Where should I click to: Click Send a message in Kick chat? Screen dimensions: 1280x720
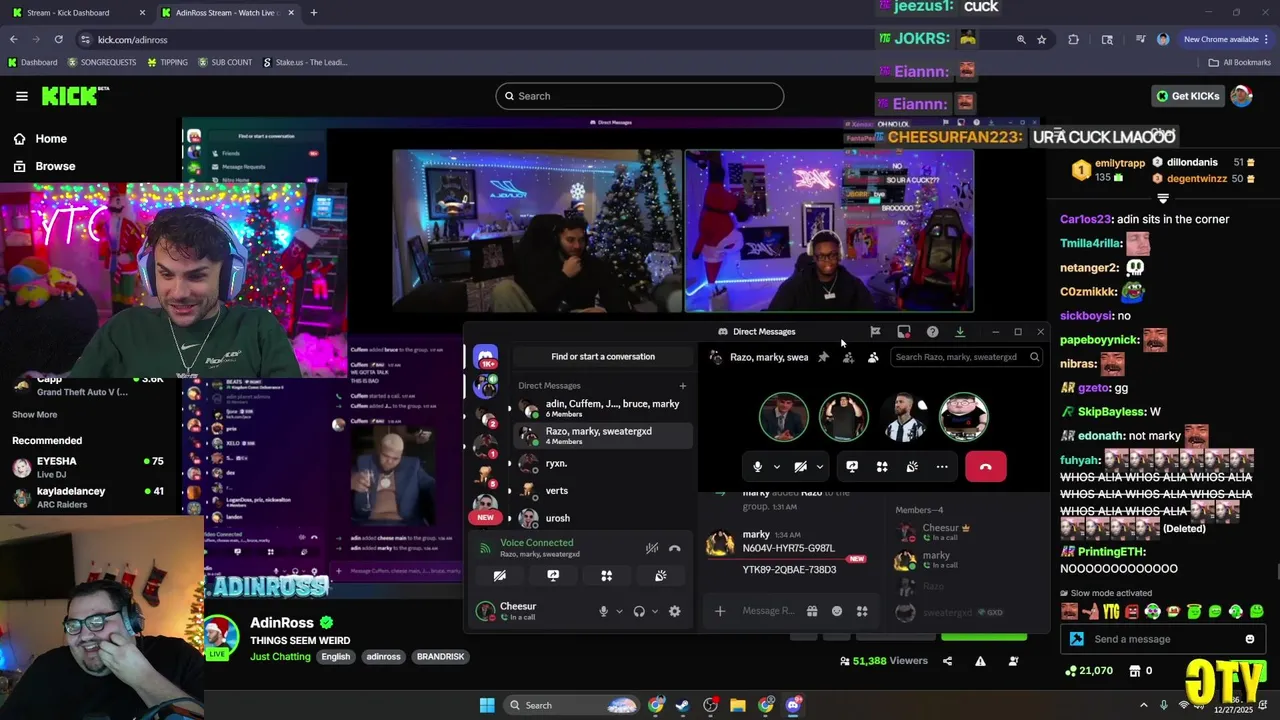[x=1162, y=639]
